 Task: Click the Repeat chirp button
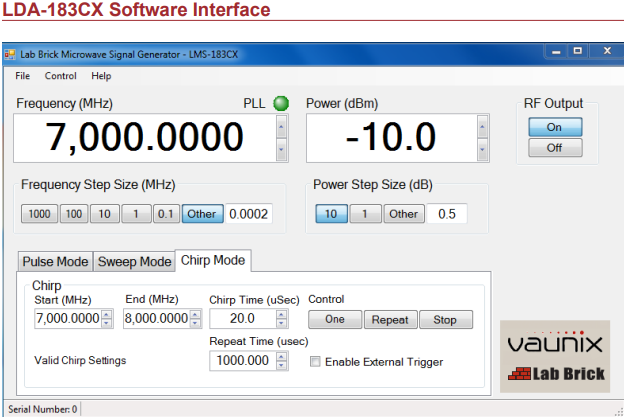pyautogui.click(x=390, y=320)
